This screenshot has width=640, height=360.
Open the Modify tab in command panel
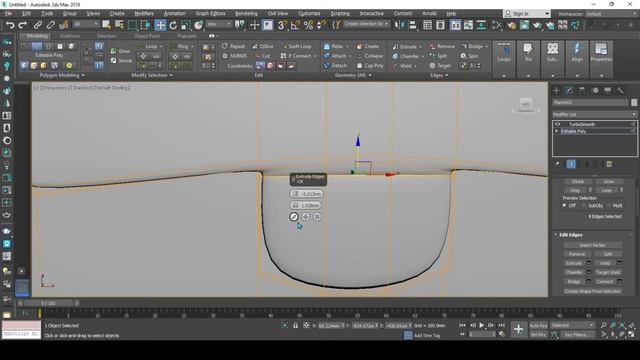pyautogui.click(x=569, y=90)
